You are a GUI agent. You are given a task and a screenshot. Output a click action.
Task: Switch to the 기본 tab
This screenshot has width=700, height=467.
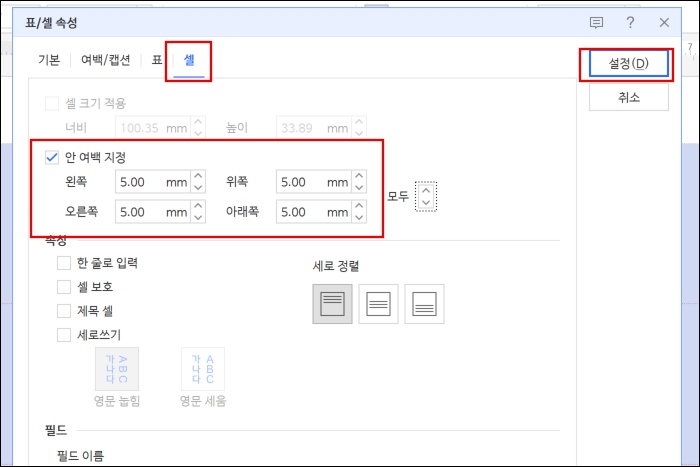(49, 60)
